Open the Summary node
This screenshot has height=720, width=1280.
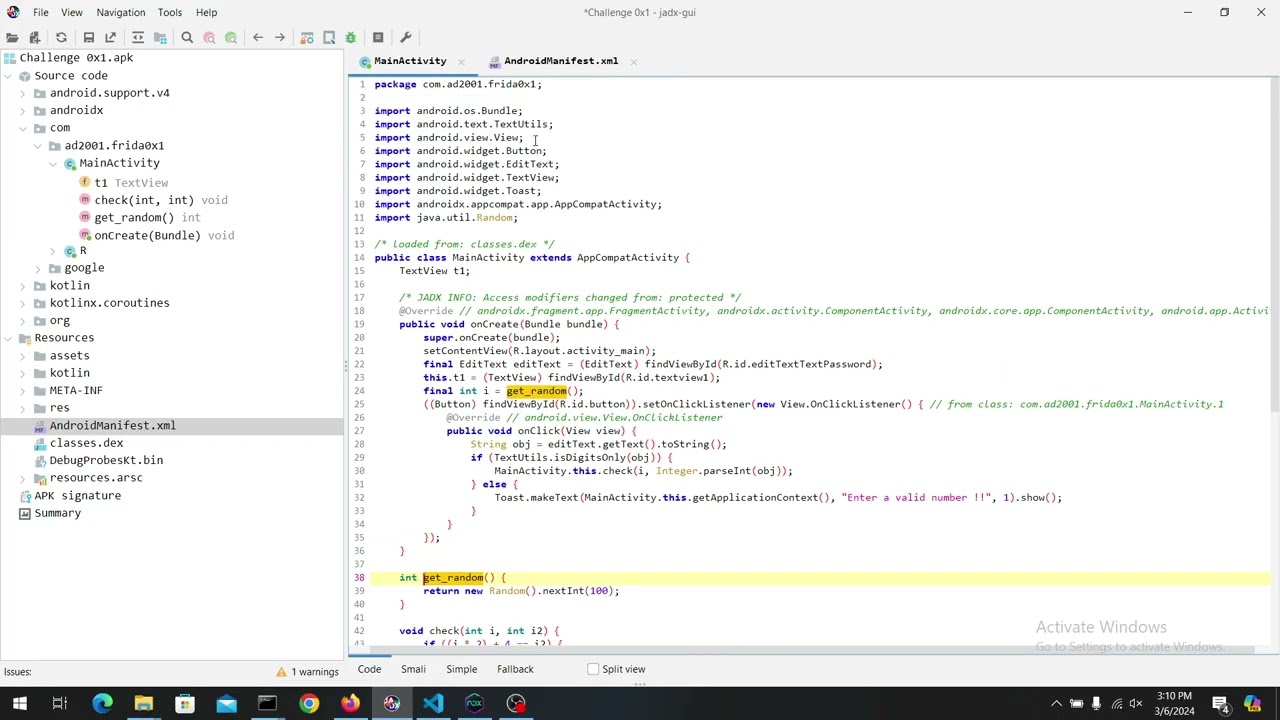click(50, 513)
